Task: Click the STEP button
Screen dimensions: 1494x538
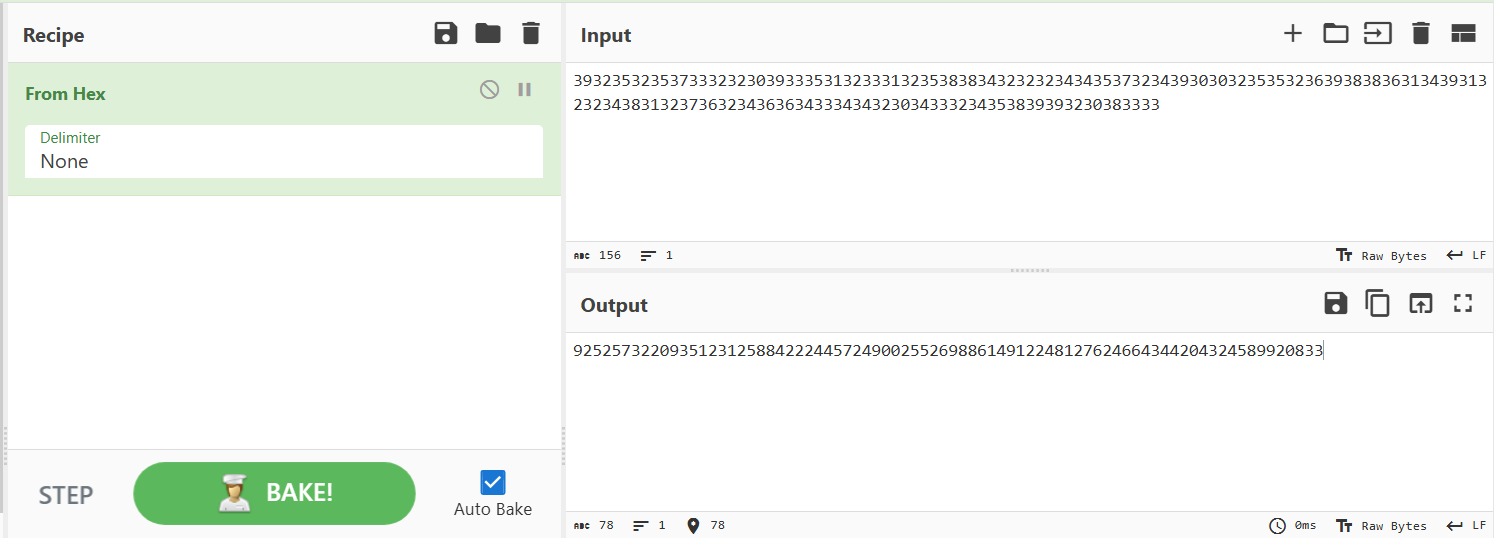Action: 66,495
